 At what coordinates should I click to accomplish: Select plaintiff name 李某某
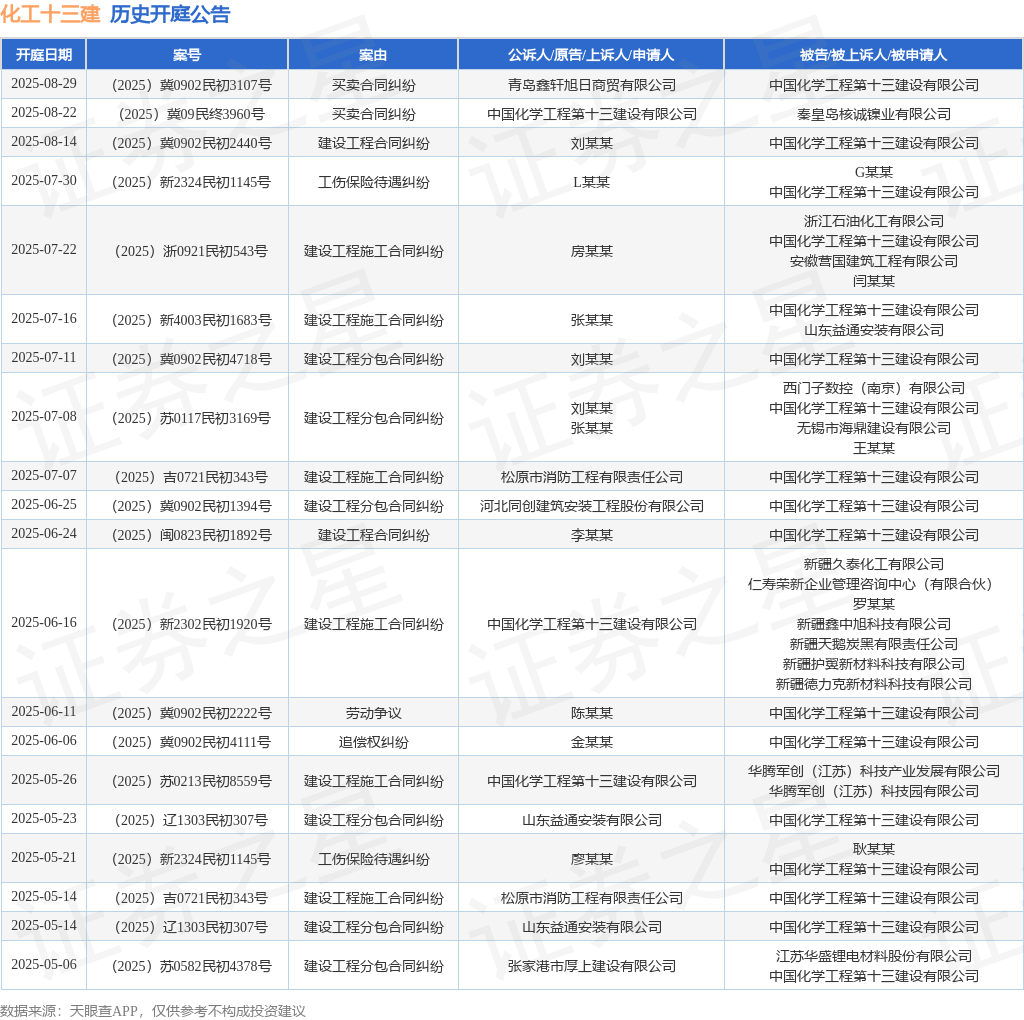pyautogui.click(x=592, y=535)
